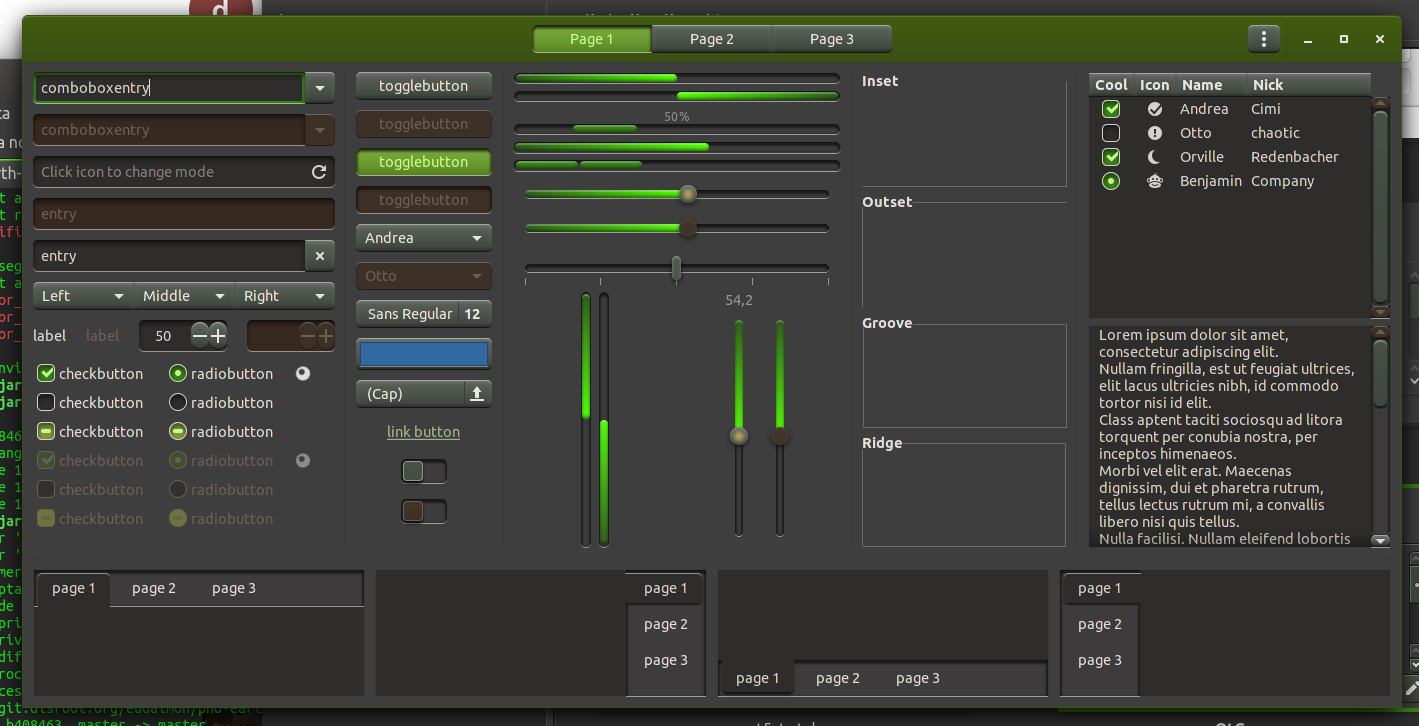
Task: Click the checkmark circle icon in Andrea row
Action: coord(1155,109)
